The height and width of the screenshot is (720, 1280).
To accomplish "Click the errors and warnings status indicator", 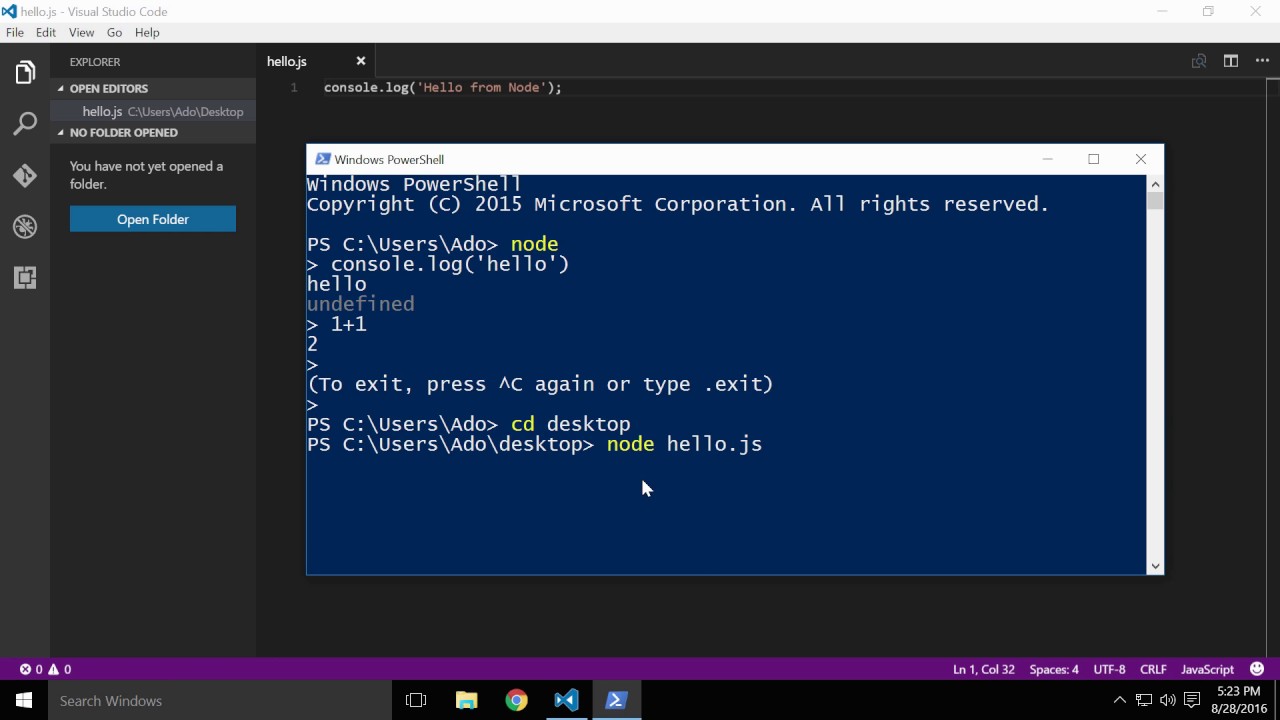I will [x=45, y=669].
